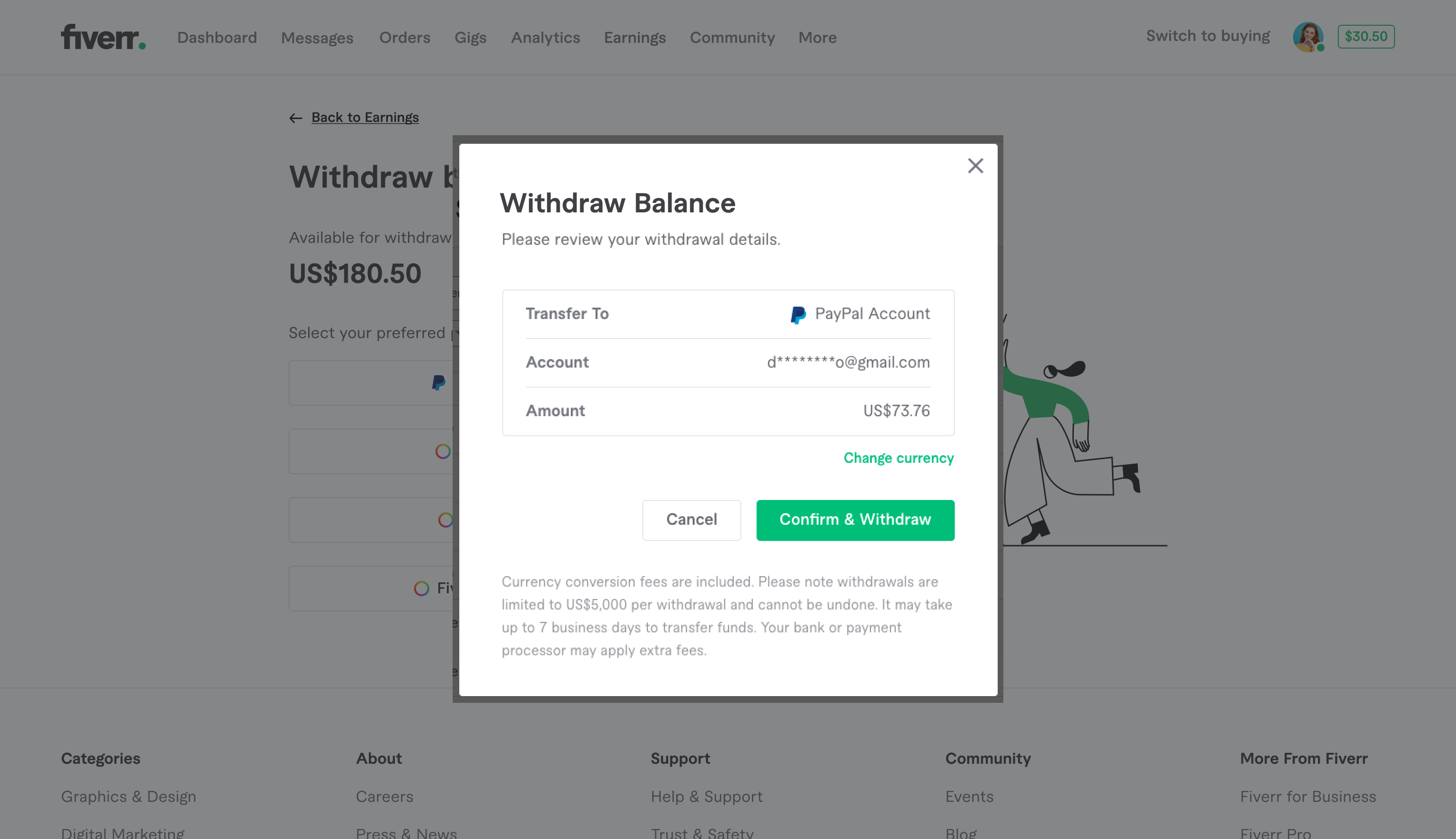Click Change currency link
1456x839 pixels.
click(899, 459)
